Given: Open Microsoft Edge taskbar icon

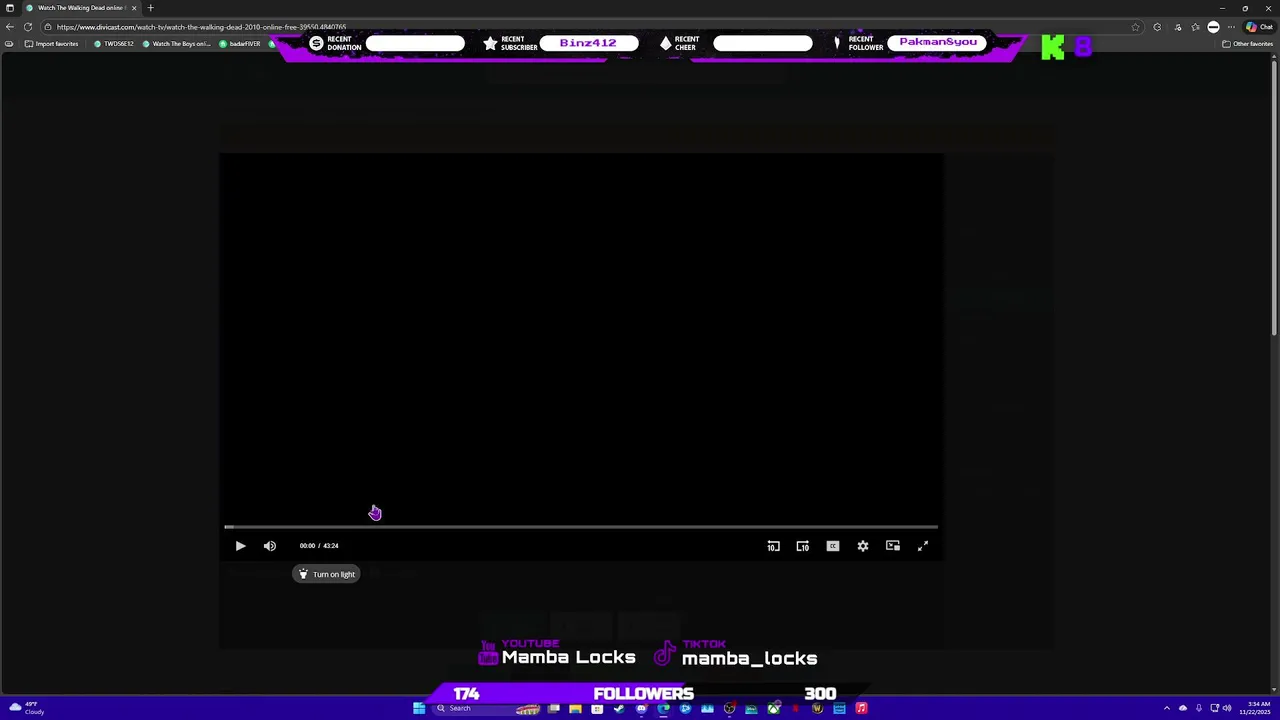Looking at the screenshot, I should tap(663, 708).
